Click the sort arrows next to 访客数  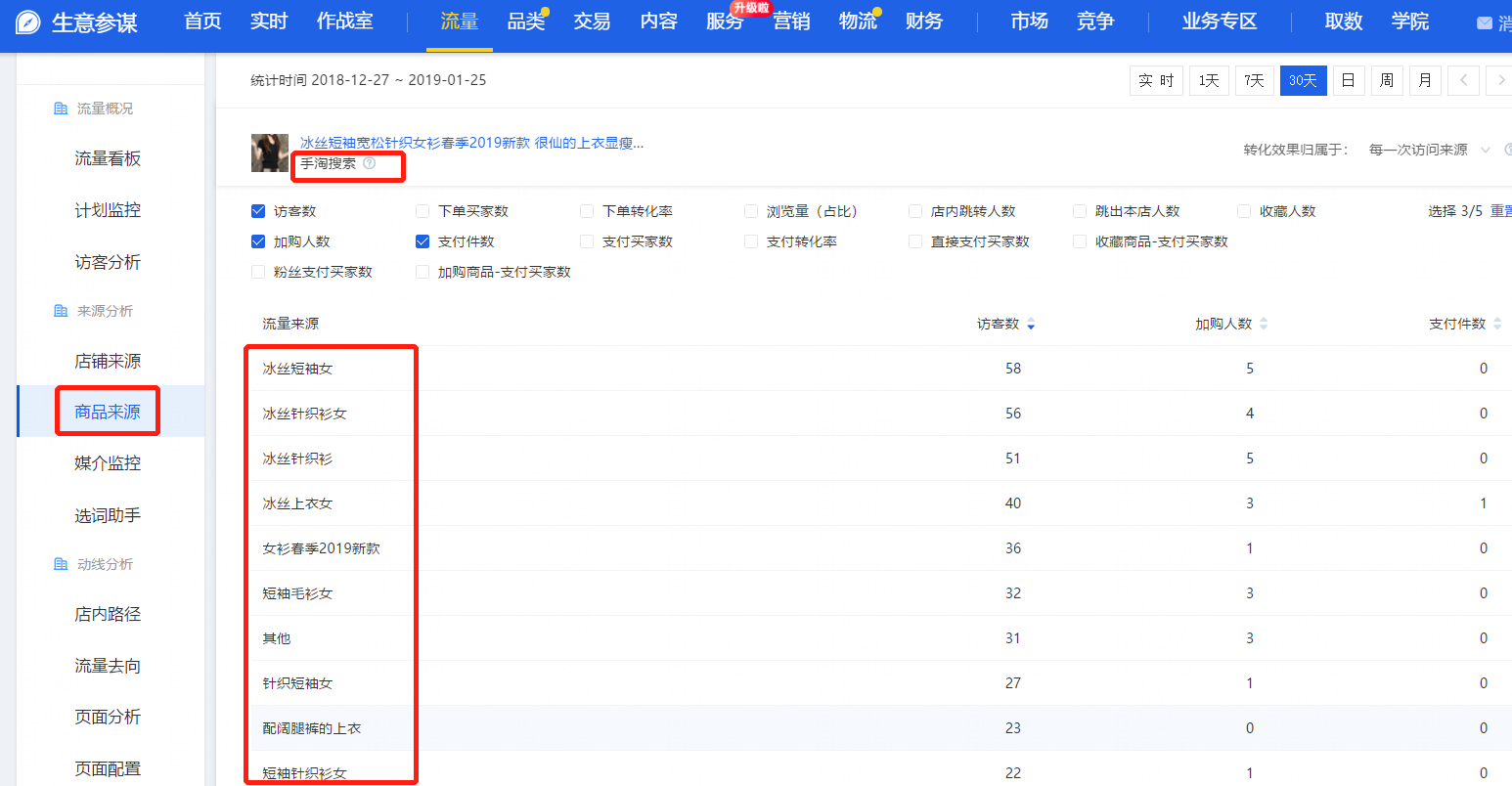(1031, 325)
